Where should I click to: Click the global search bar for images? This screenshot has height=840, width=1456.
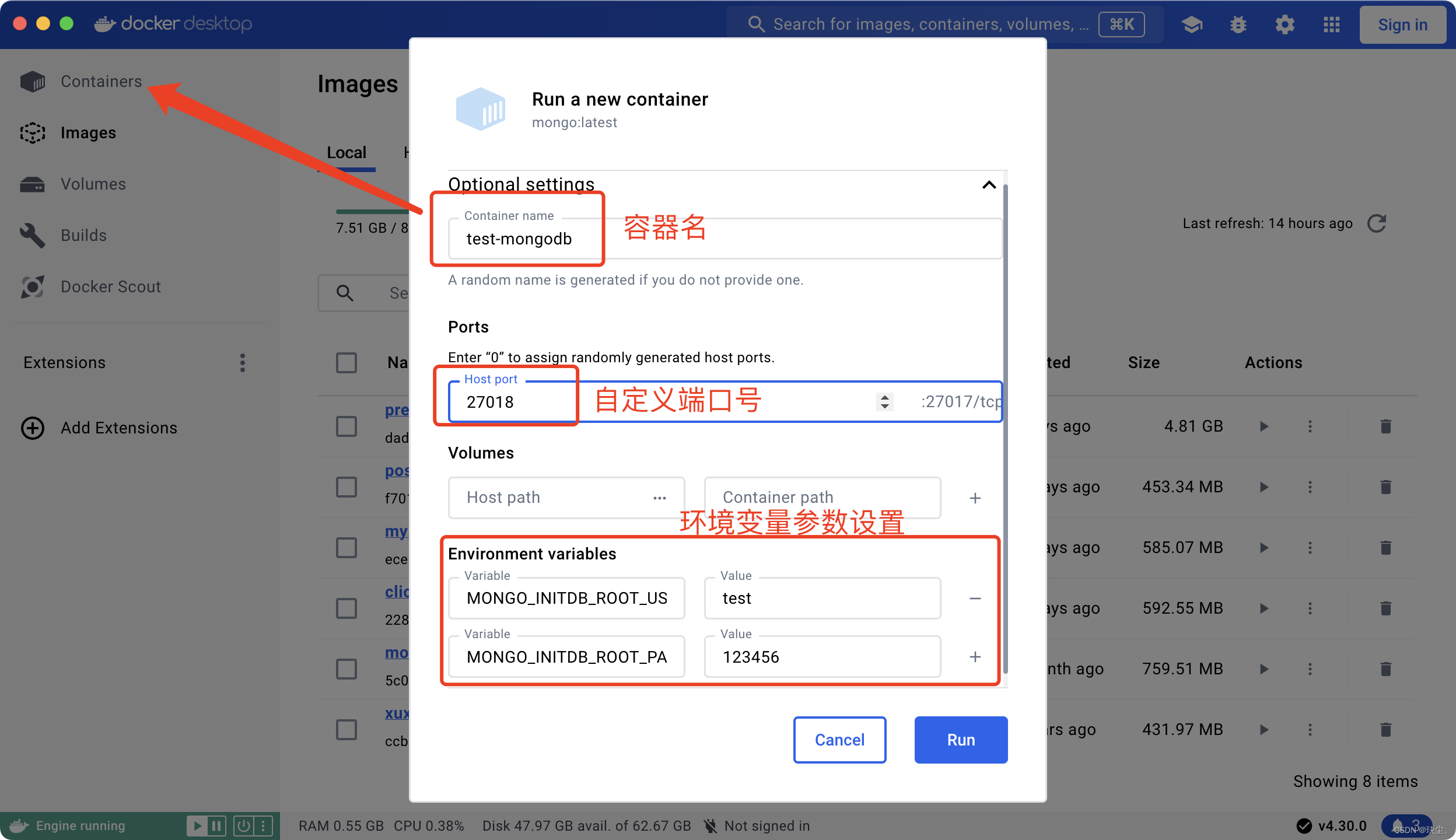click(945, 24)
